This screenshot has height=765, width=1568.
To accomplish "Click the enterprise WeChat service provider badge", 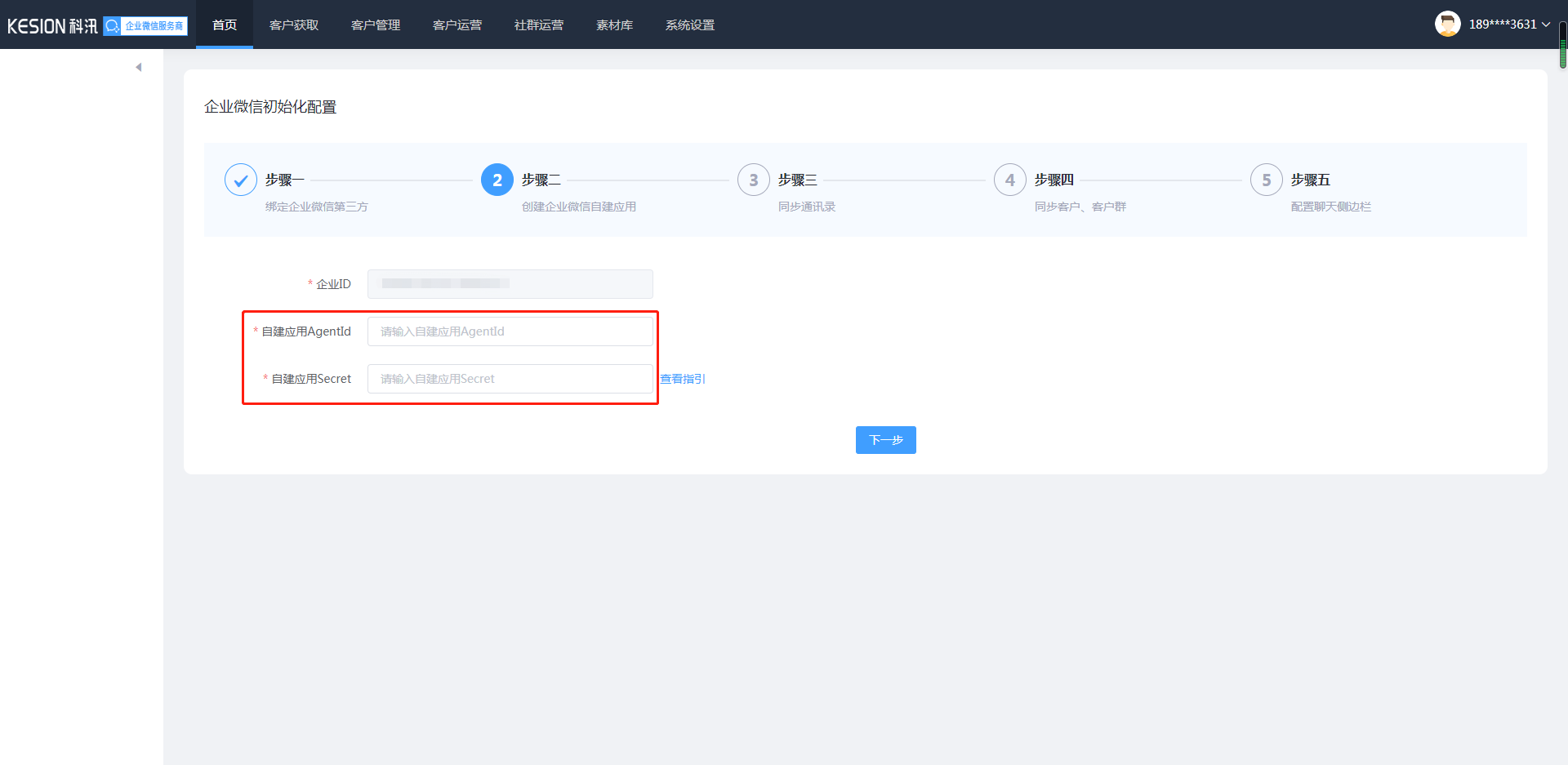I will 146,26.
